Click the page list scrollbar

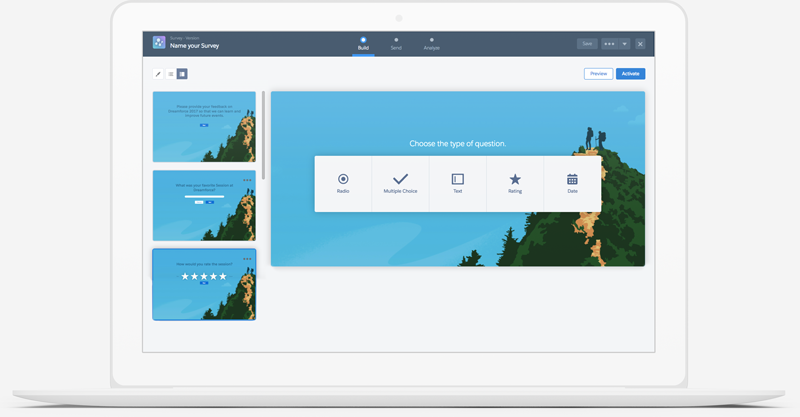[x=263, y=135]
